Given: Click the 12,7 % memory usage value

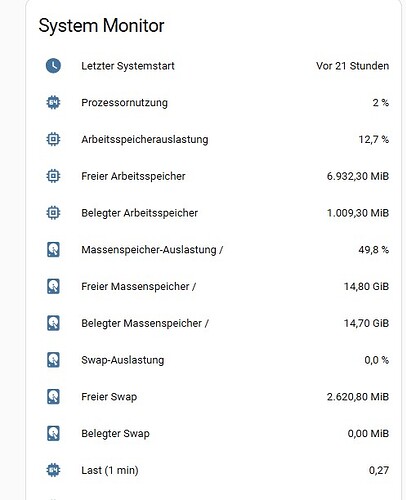Looking at the screenshot, I should tap(374, 139).
